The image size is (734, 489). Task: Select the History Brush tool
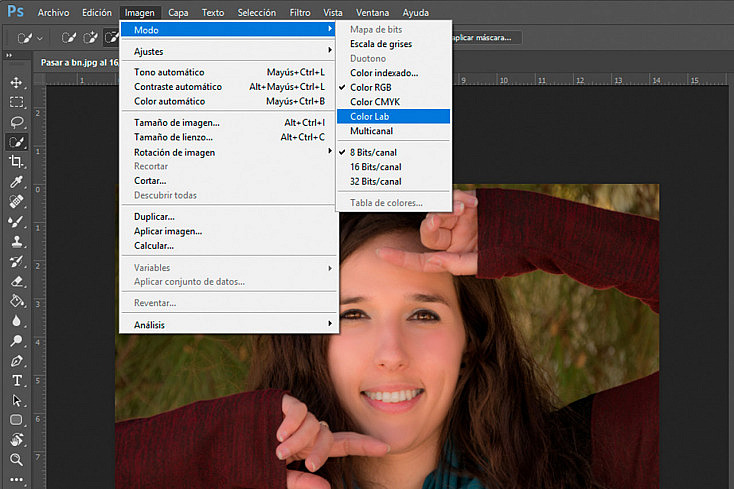point(16,261)
